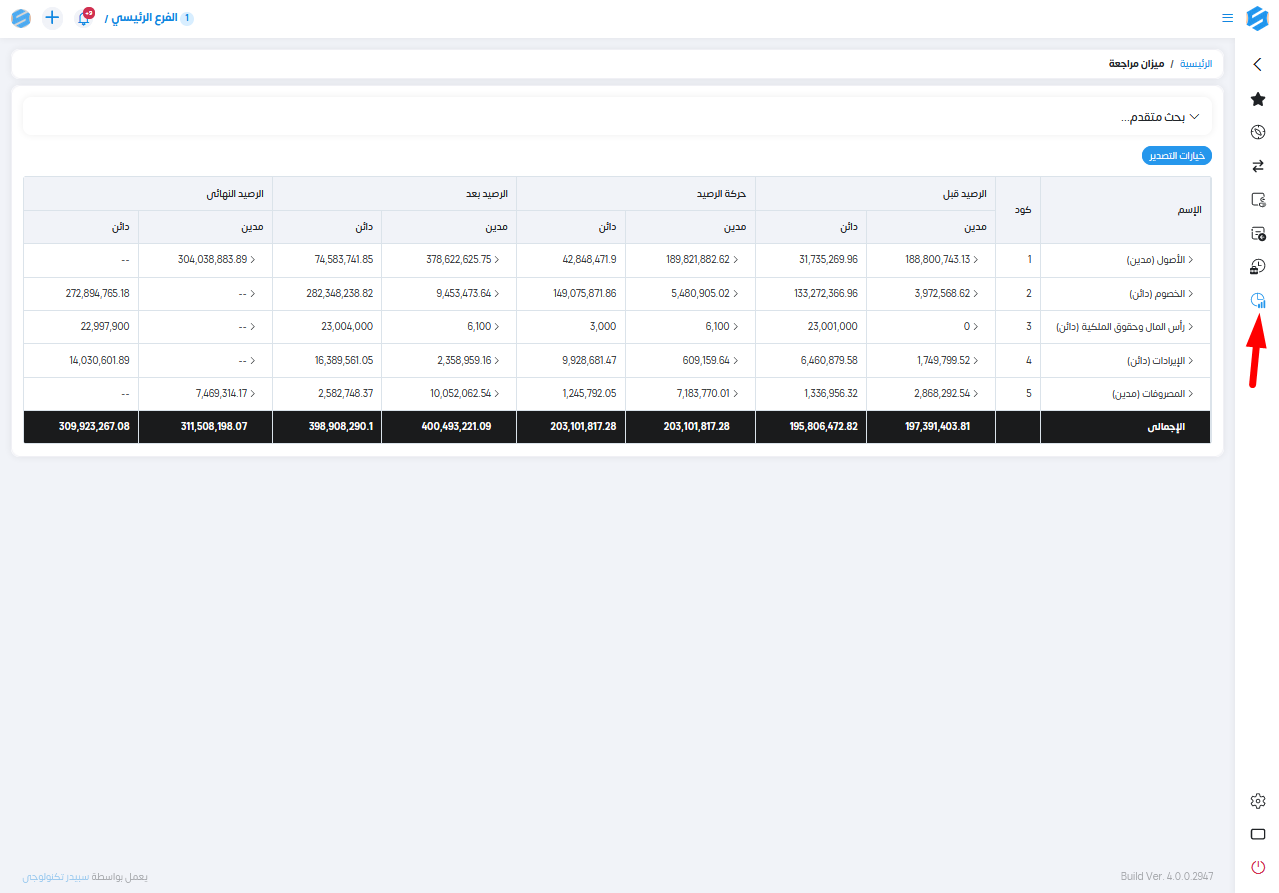Click the خيارات التصدير export options button
Viewport: 1279px width, 893px height.
[1177, 156]
